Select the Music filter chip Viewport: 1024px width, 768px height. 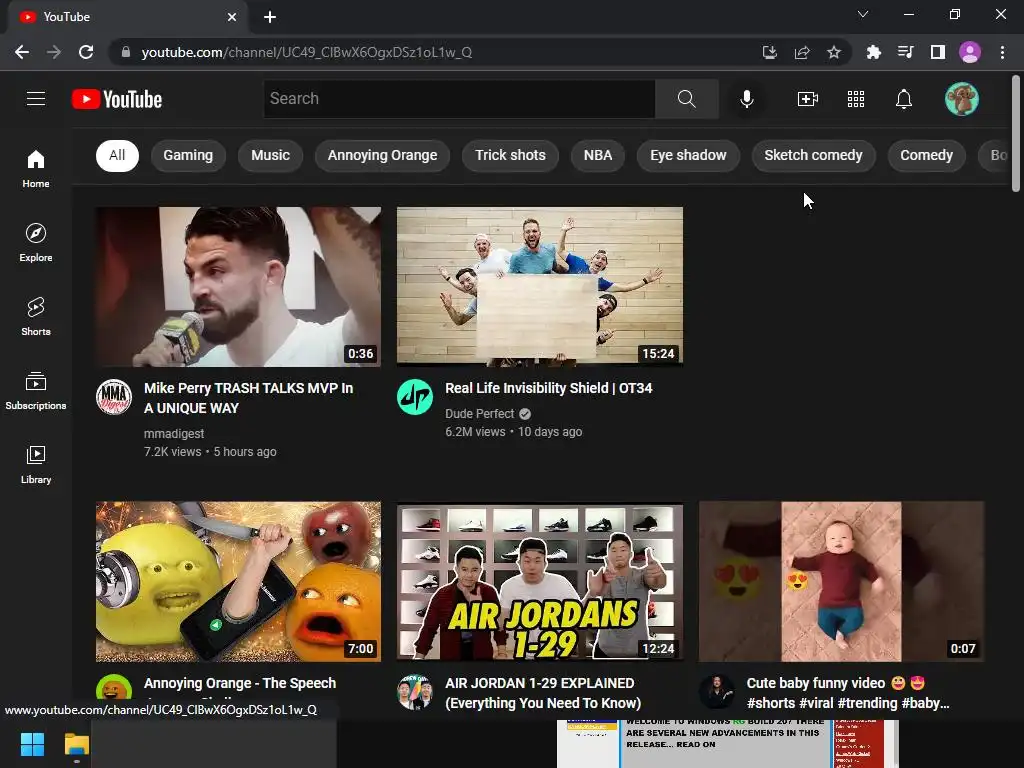[270, 155]
